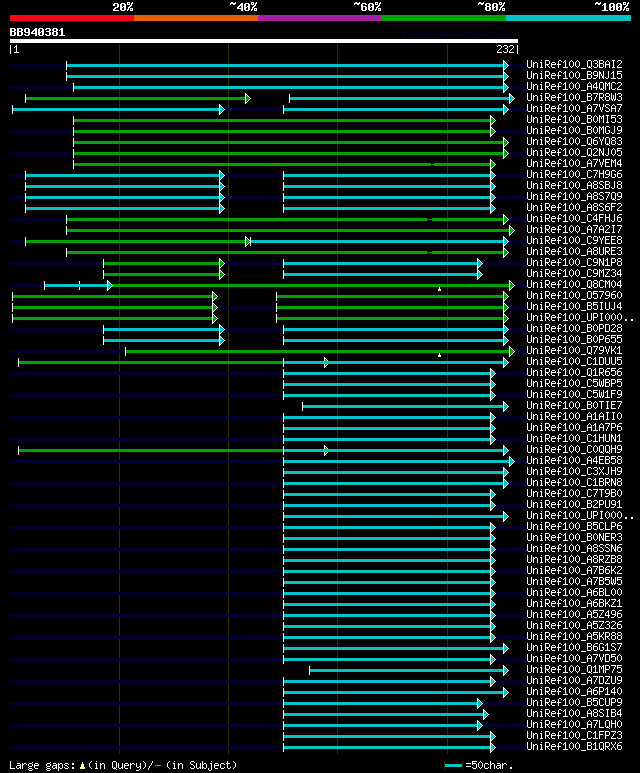Select hit label UniRef100_B0PD28
This screenshot has height=773, width=640.
[x=574, y=328]
